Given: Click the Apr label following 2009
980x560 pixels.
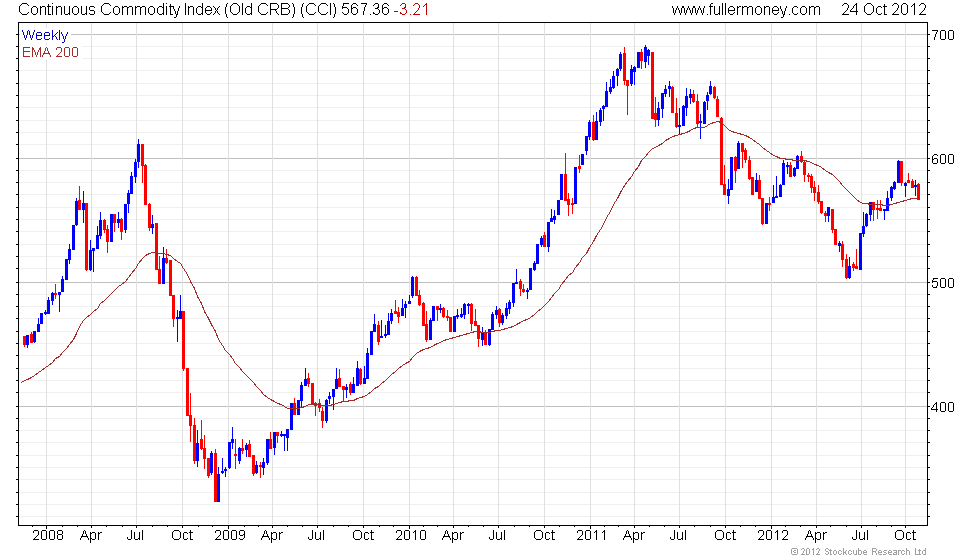Looking at the screenshot, I should [272, 536].
